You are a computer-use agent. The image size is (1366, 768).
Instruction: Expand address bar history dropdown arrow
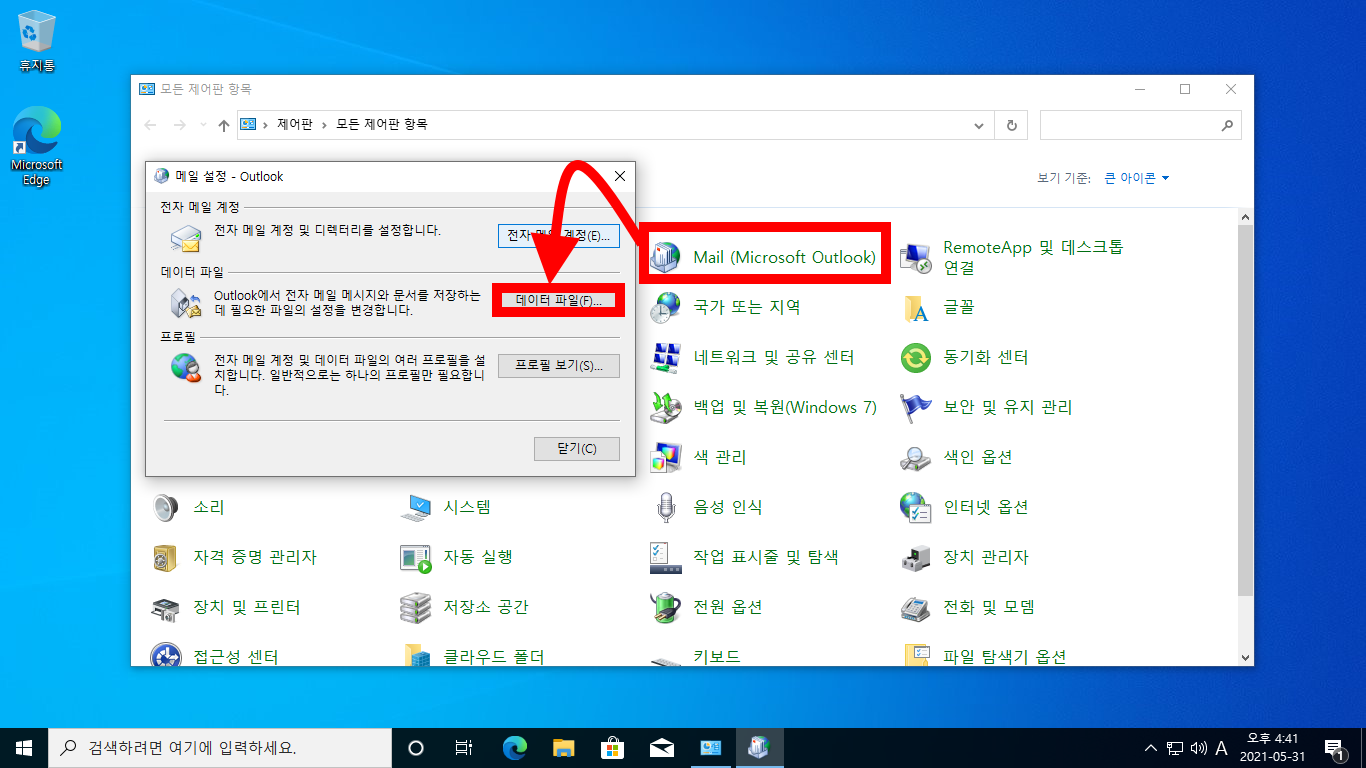(x=980, y=125)
